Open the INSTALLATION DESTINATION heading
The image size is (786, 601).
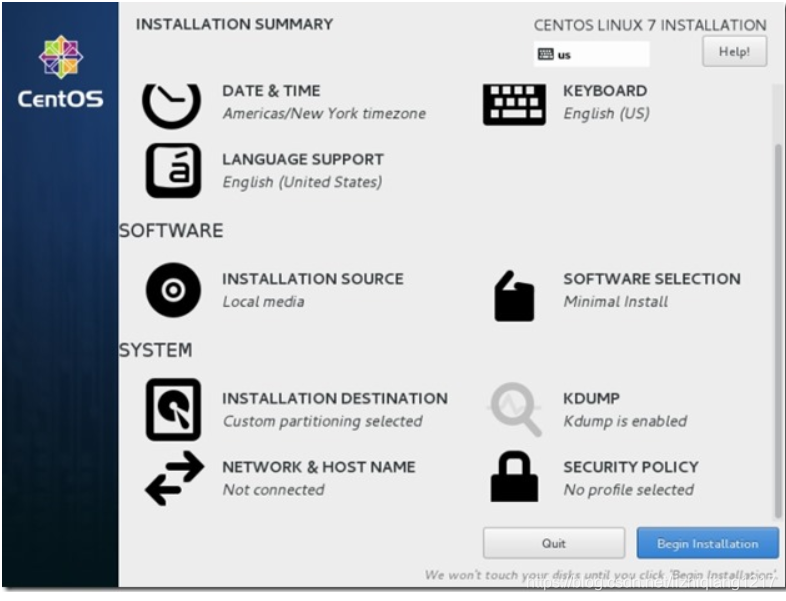335,398
